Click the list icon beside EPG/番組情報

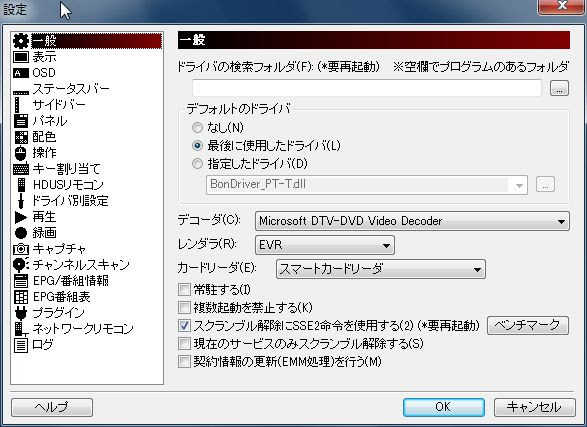(x=21, y=281)
